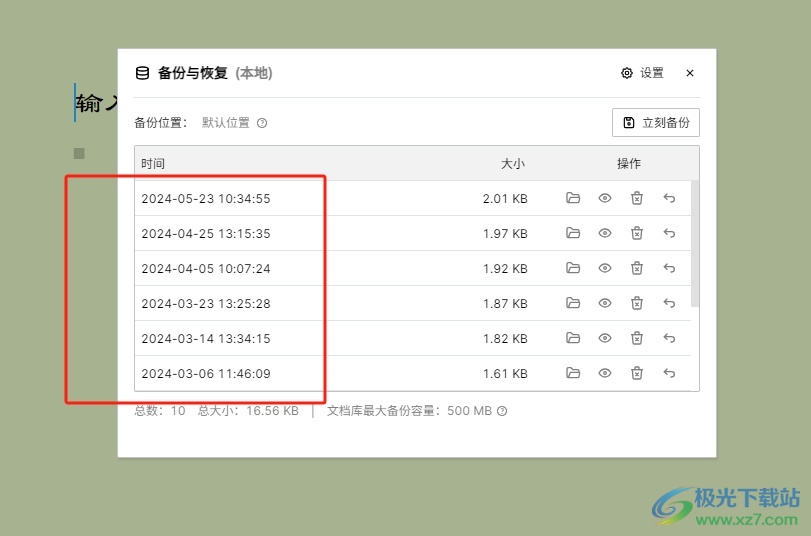Open folder for backup 2024-03-23 13:25:28
This screenshot has width=811, height=536.
click(x=573, y=303)
